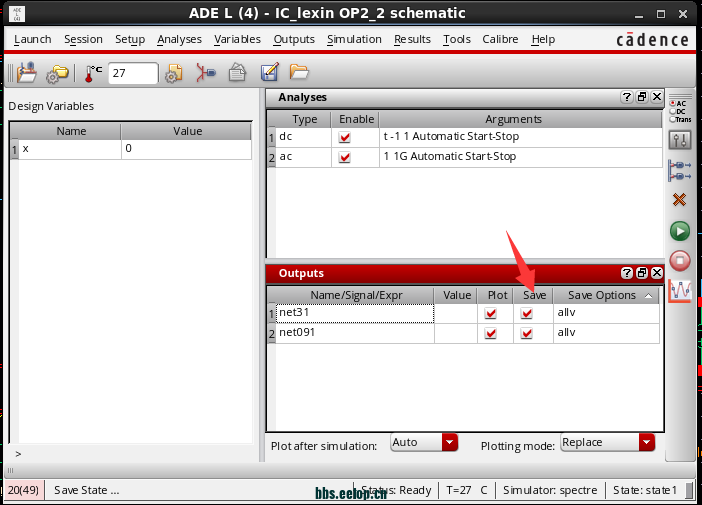Toggle Plot checkbox for net091

click(x=491, y=333)
